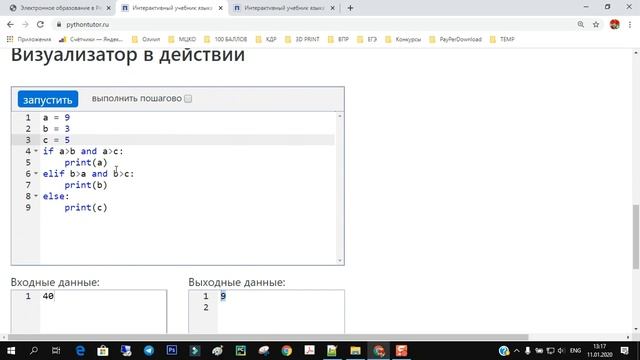Open the МЦКО bookmarks folder
The height and width of the screenshot is (360, 640).
pos(182,39)
